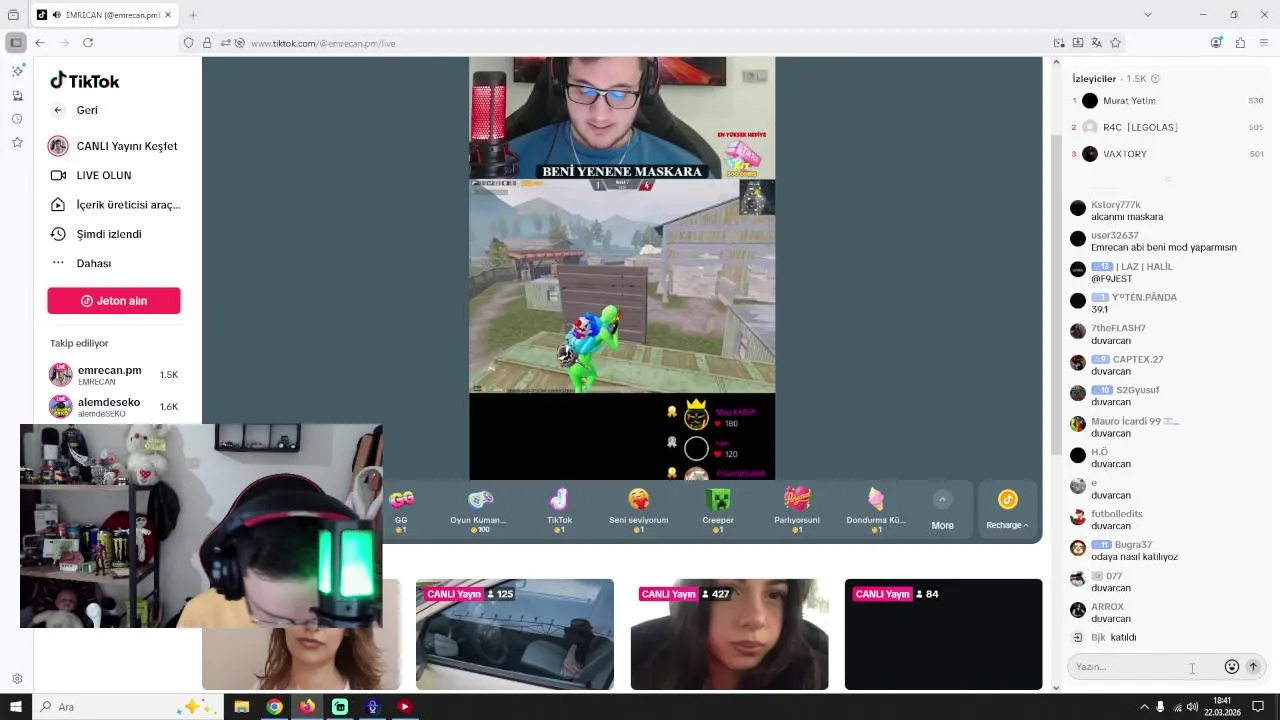
Task: Click the Jeton alın button
Action: pos(114,301)
